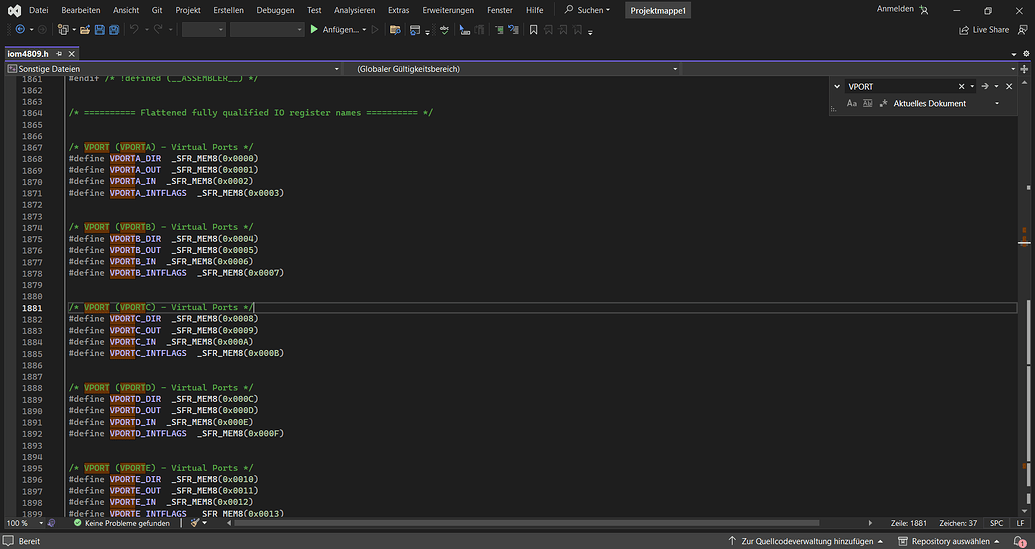Click the Open File folder icon

[85, 30]
